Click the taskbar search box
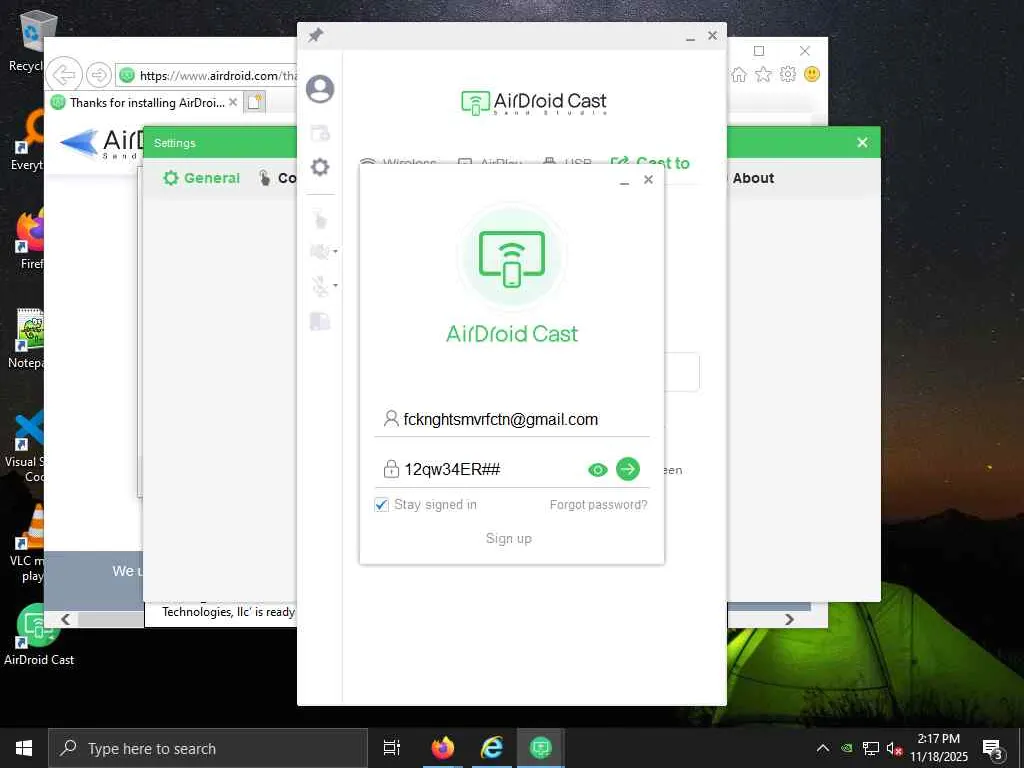 pyautogui.click(x=208, y=748)
